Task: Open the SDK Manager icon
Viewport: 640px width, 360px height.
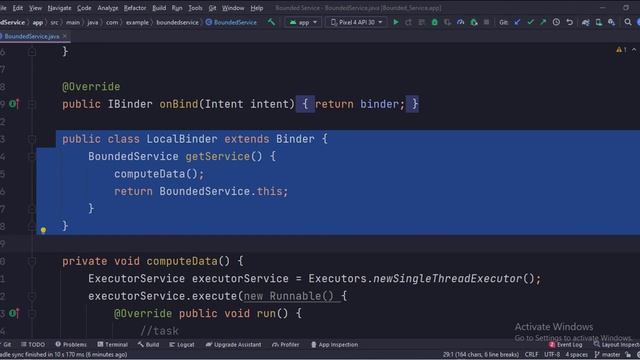Action: (611, 22)
